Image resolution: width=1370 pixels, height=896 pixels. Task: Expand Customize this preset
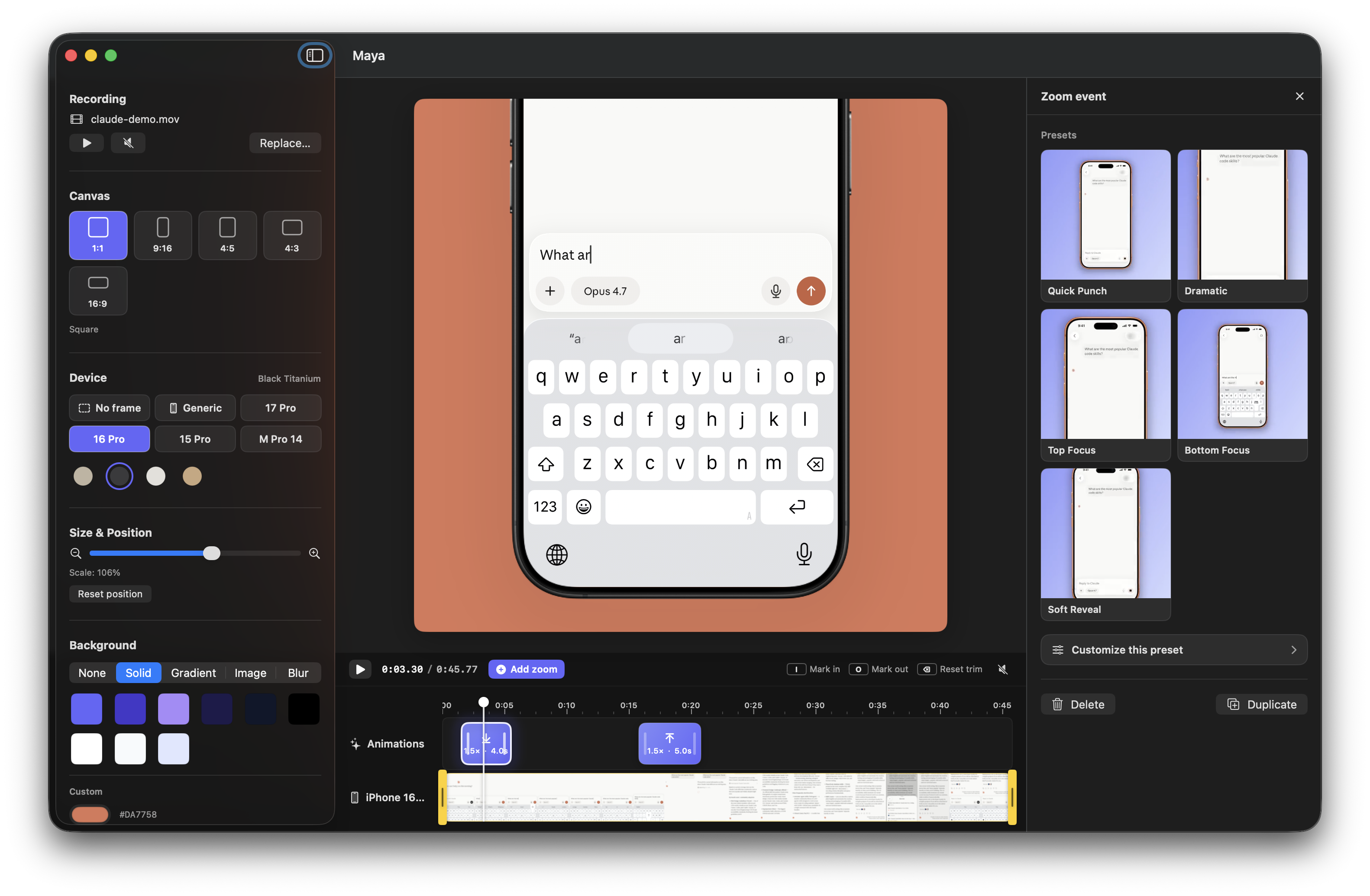[x=1174, y=649]
